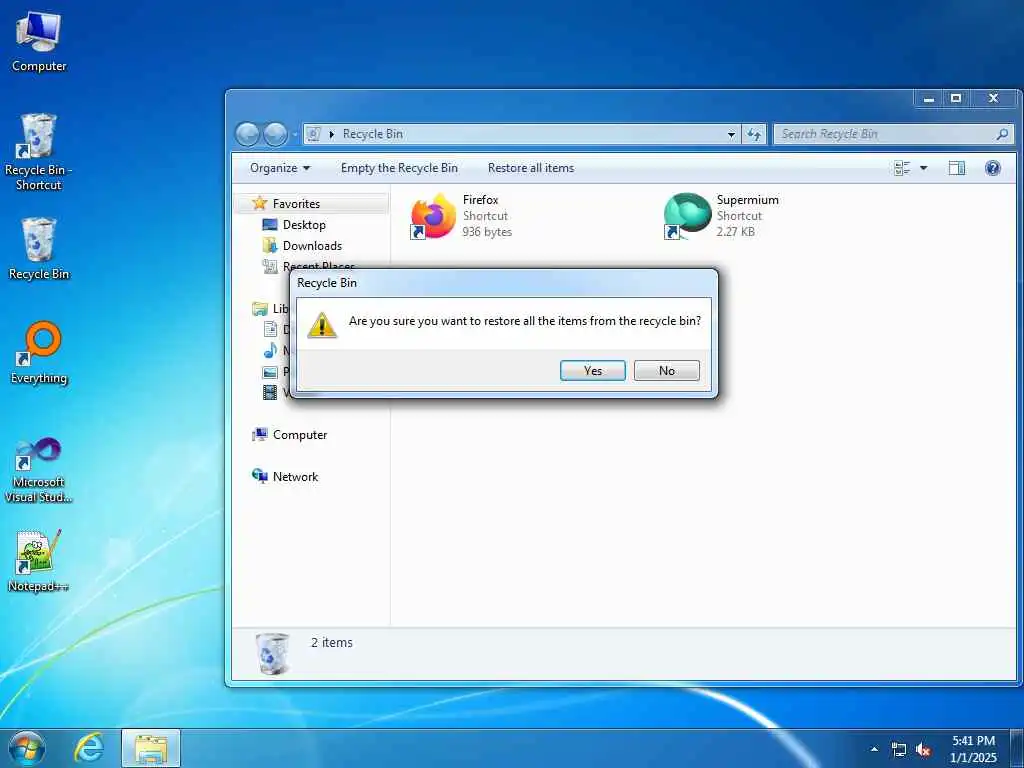Viewport: 1024px width, 768px height.
Task: Click the muted volume tray icon
Action: point(923,750)
